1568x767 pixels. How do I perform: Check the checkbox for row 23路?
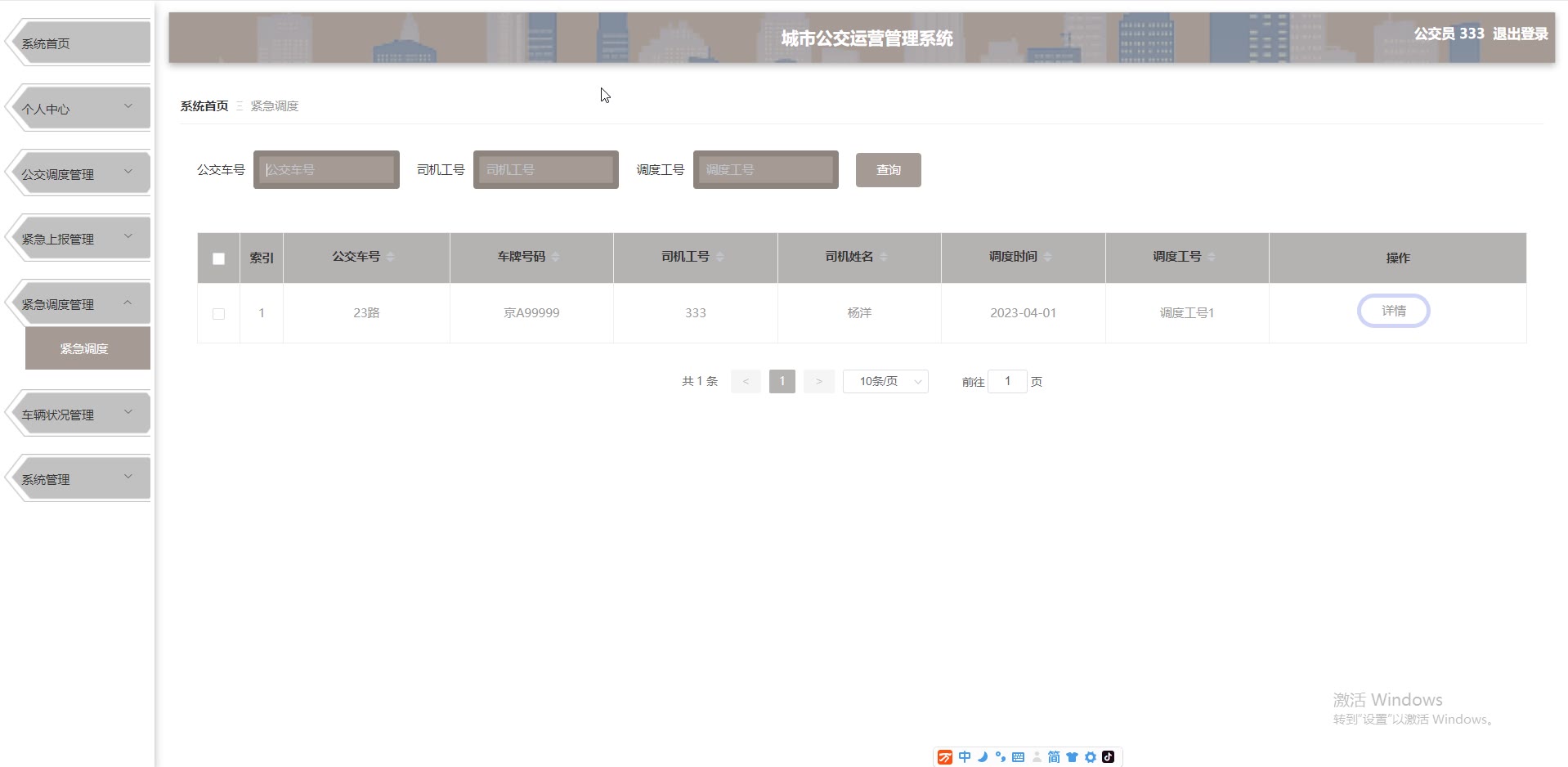218,314
